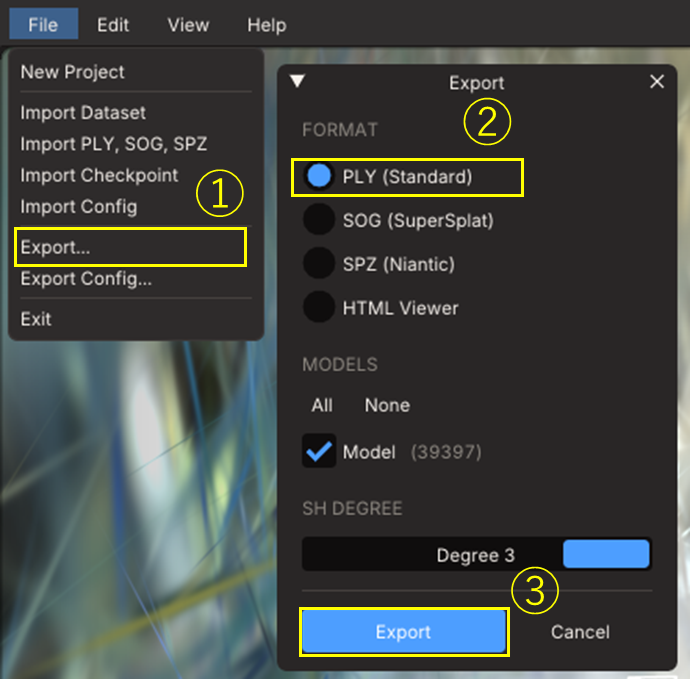Choose SOG (SuperSplat) format option
This screenshot has width=690, height=679.
point(319,220)
